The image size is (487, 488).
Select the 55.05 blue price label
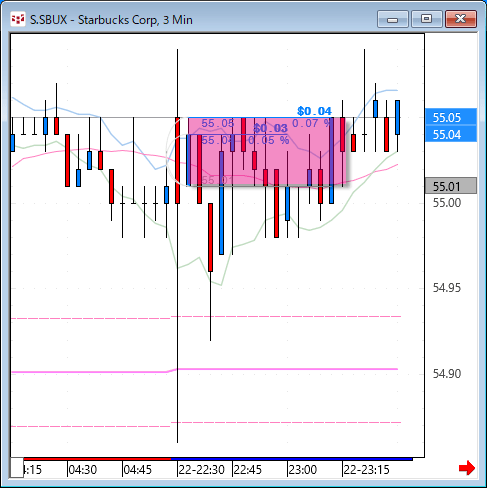pyautogui.click(x=451, y=117)
